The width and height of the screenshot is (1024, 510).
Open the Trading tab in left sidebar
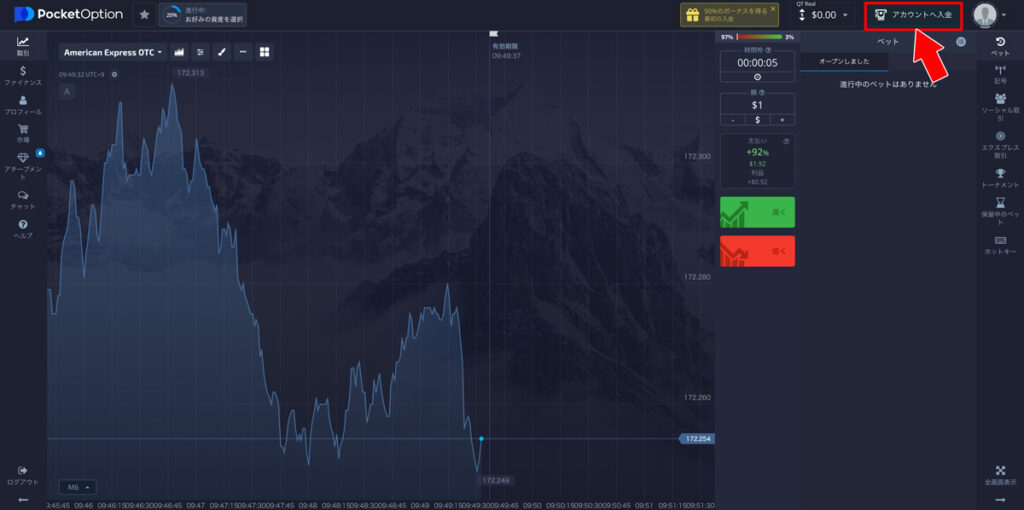22,46
